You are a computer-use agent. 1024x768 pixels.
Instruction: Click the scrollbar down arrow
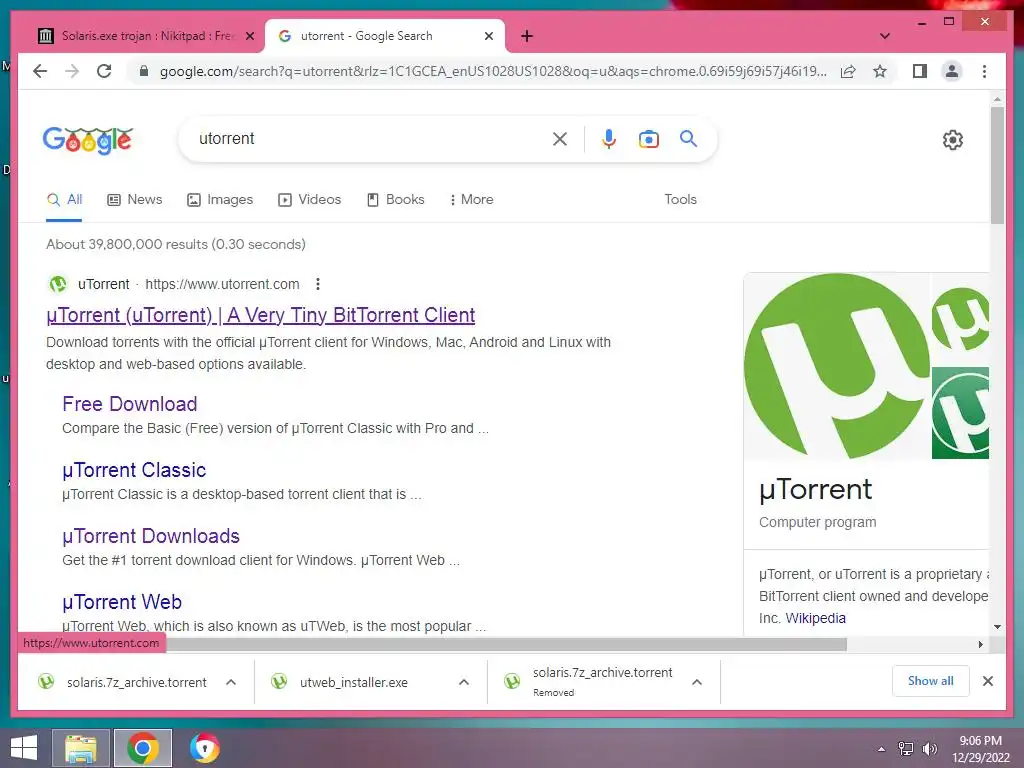(x=997, y=627)
